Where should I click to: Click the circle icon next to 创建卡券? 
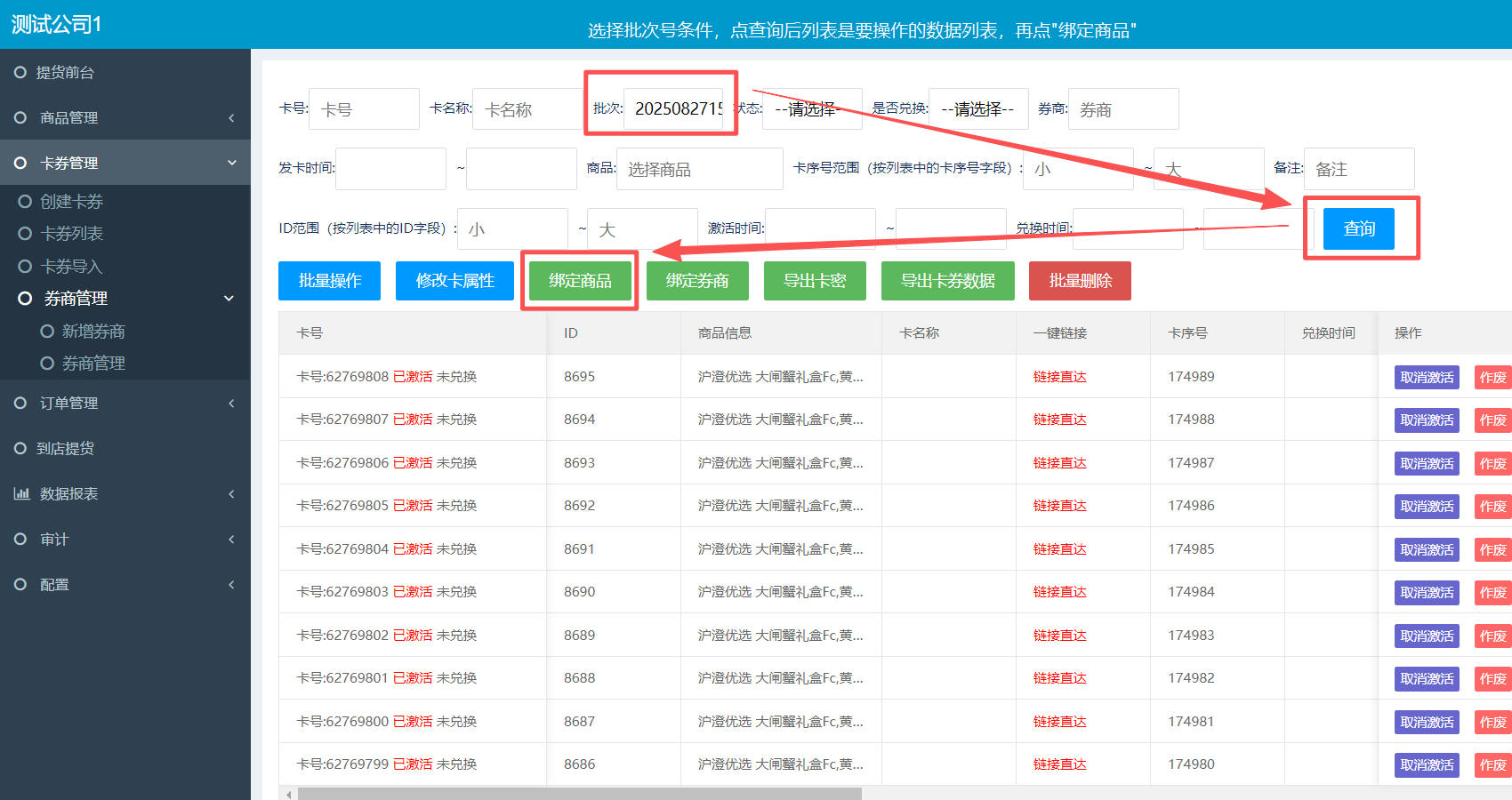pyautogui.click(x=25, y=202)
